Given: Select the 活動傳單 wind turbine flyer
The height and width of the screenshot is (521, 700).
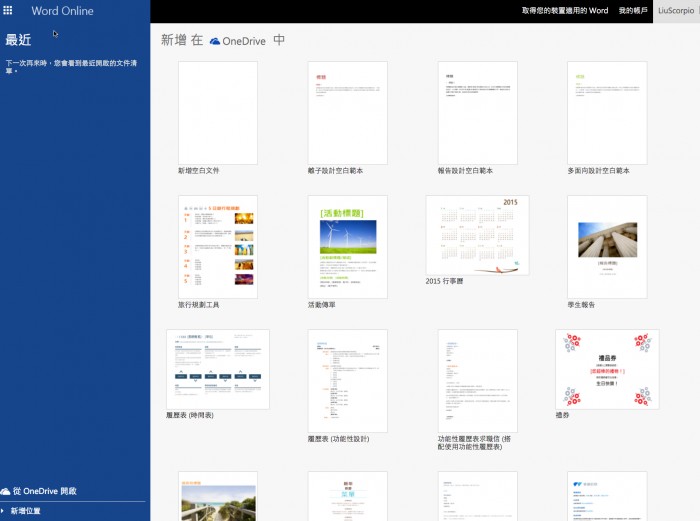Looking at the screenshot, I should coord(347,246).
